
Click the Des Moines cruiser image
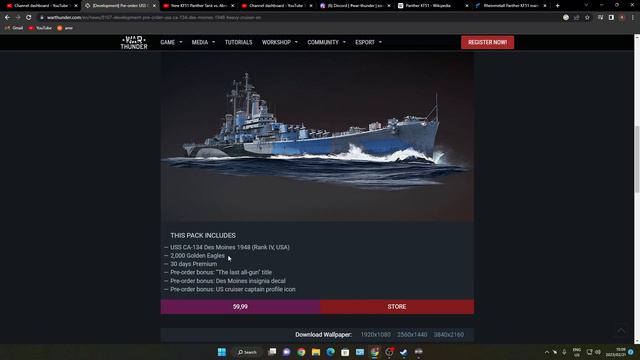(317, 137)
